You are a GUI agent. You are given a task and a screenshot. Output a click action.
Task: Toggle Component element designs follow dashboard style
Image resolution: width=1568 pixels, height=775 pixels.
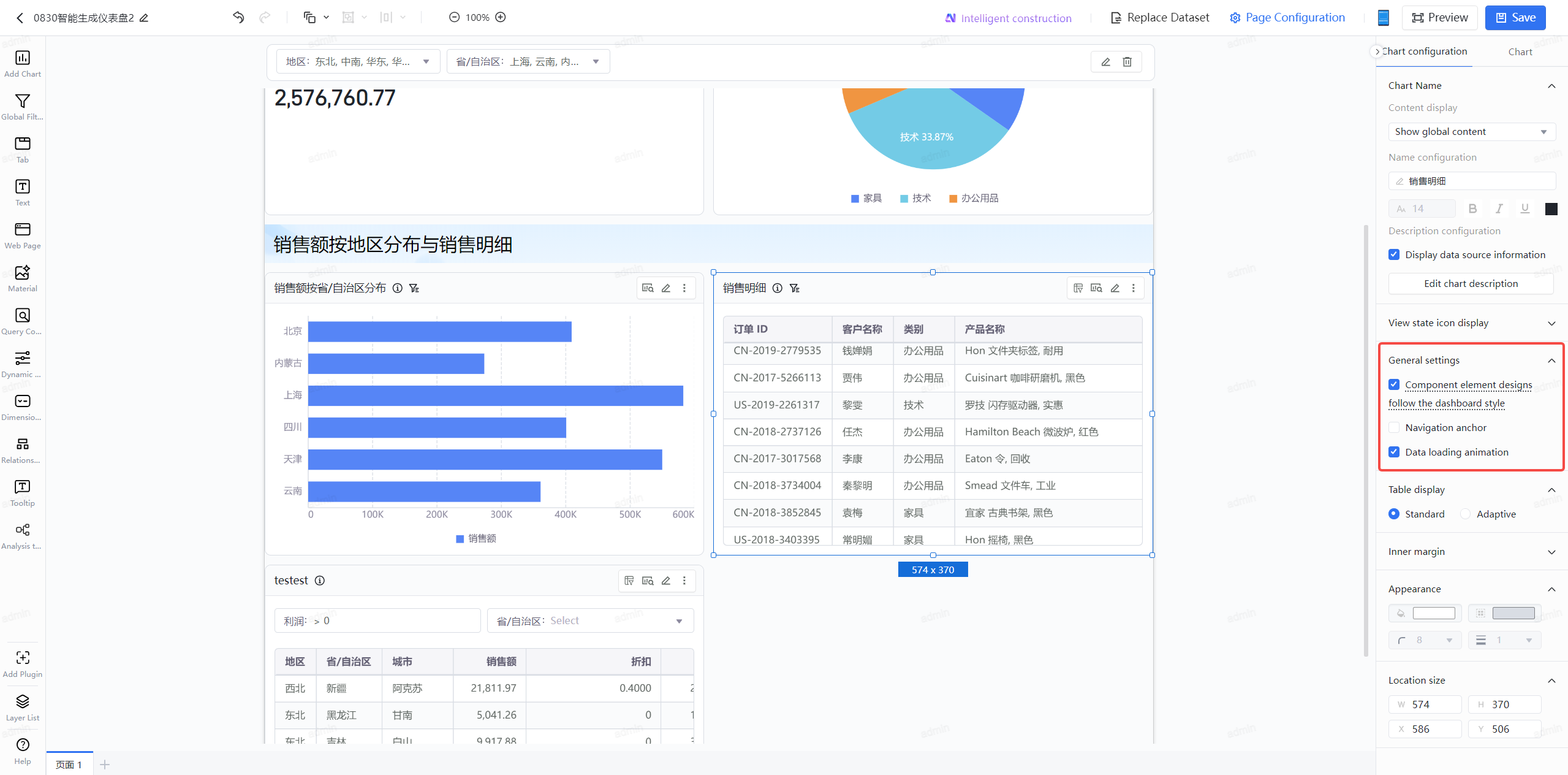(x=1394, y=384)
